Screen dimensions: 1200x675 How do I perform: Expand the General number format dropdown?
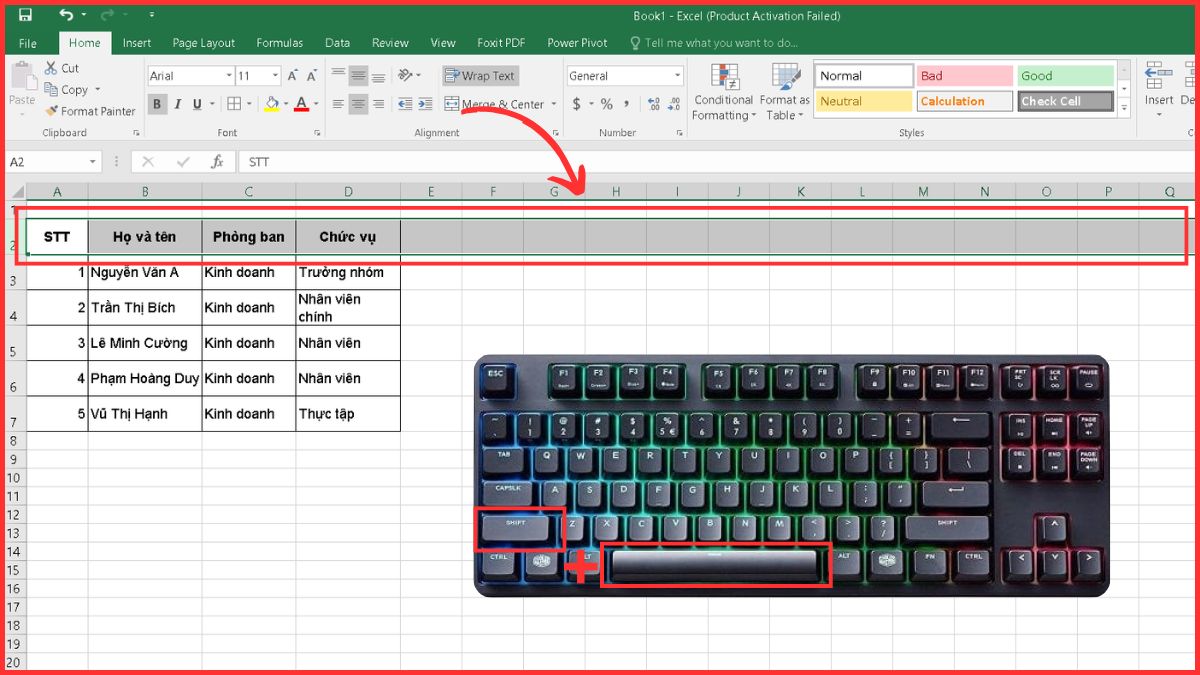point(677,76)
